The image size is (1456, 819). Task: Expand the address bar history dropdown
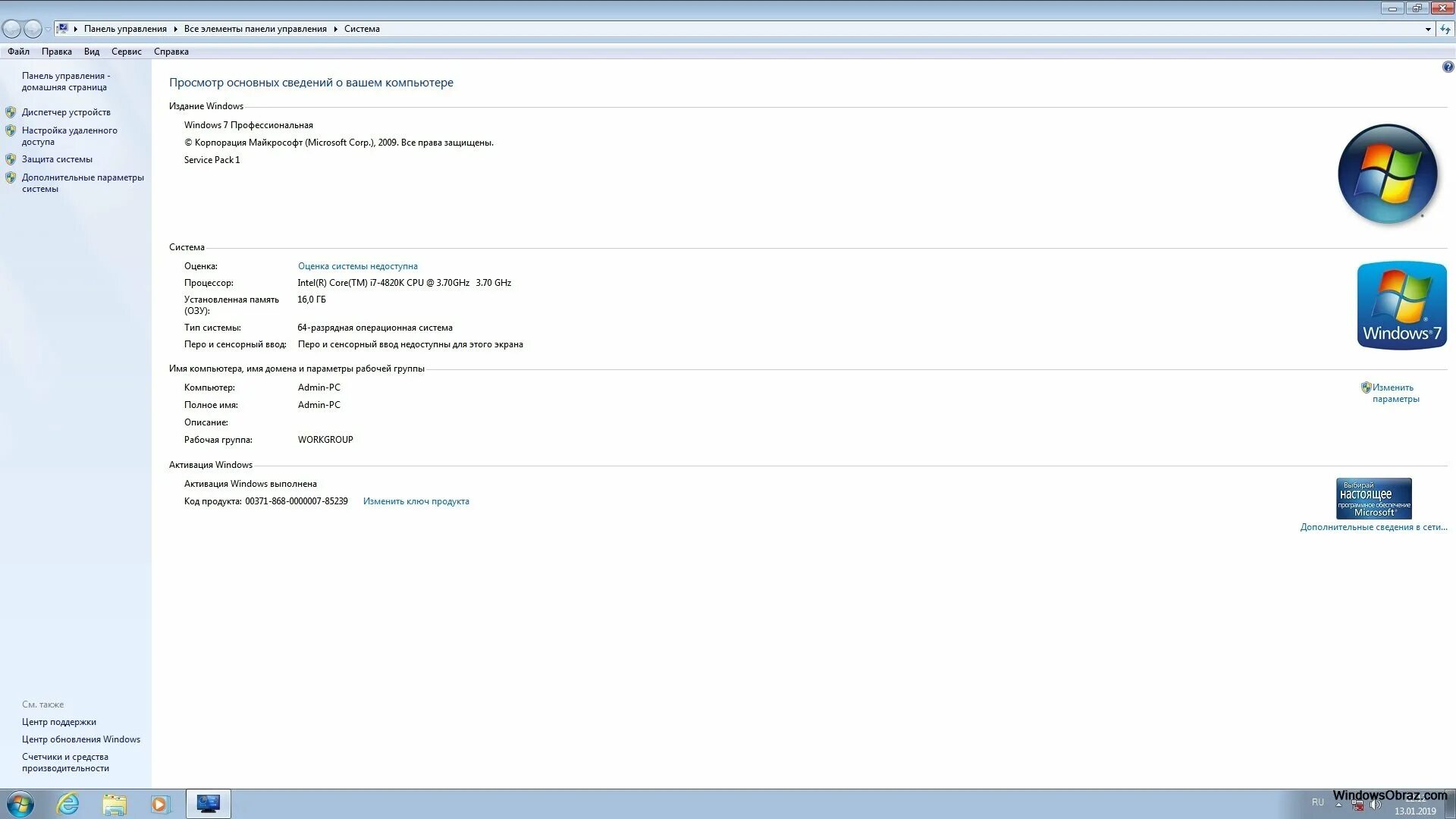(x=1428, y=29)
